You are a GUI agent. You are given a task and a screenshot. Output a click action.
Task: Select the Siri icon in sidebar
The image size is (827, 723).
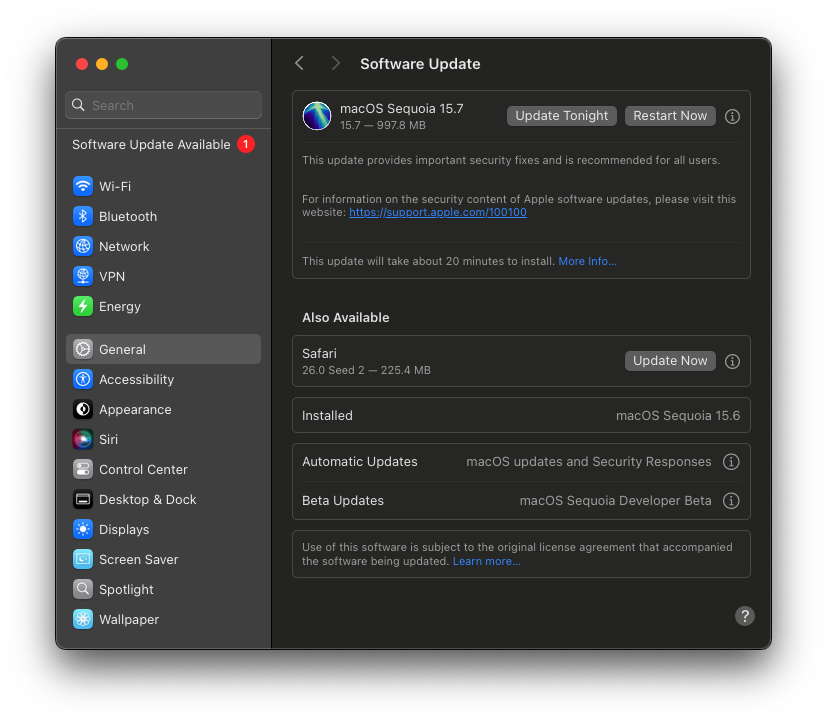(83, 440)
